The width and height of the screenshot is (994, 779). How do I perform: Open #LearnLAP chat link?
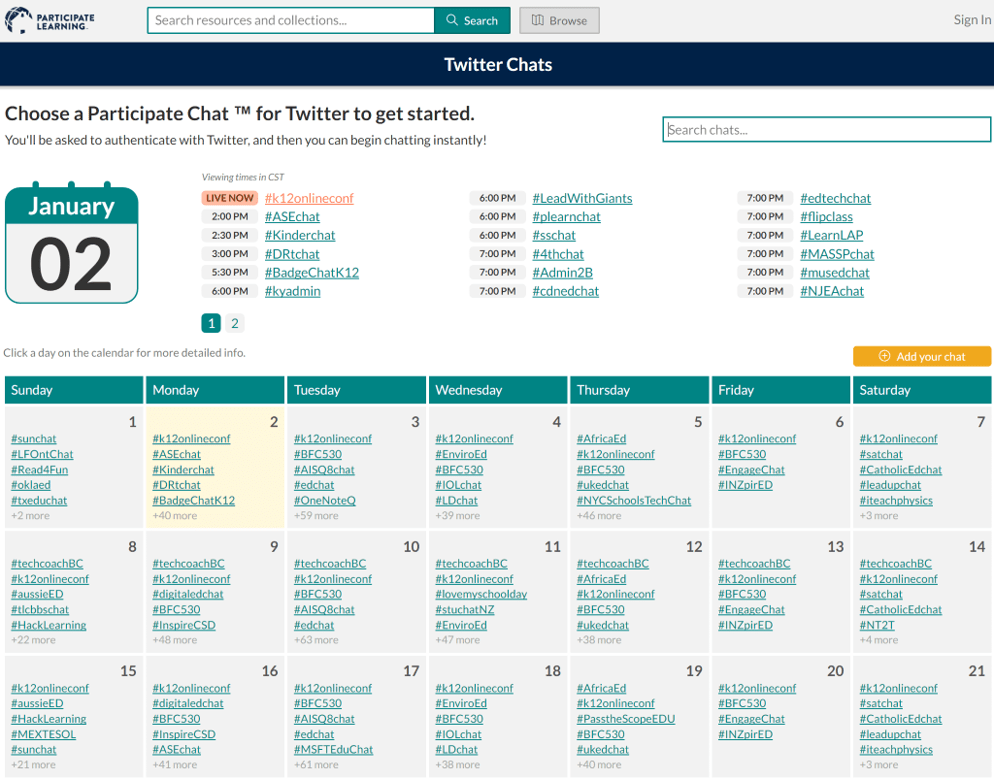coord(832,235)
